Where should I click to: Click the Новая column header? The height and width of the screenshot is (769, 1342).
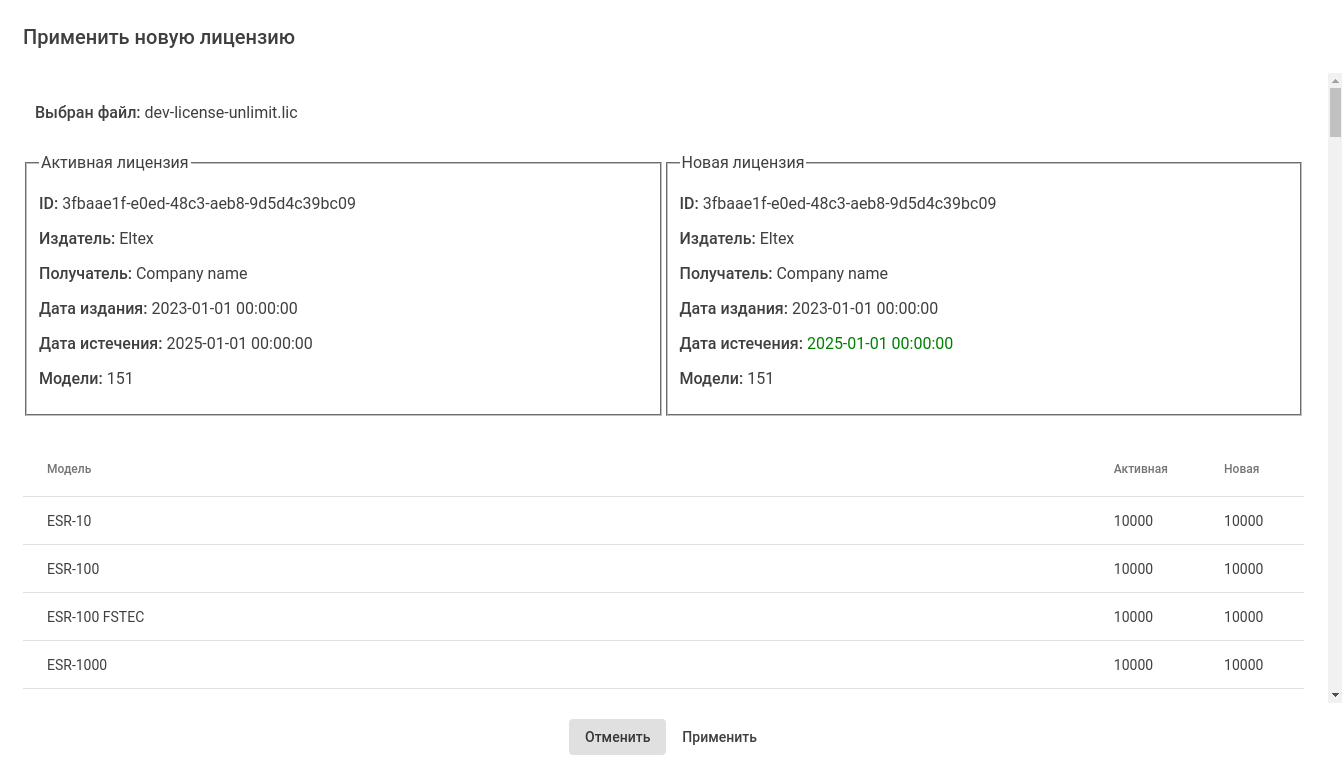(1241, 469)
